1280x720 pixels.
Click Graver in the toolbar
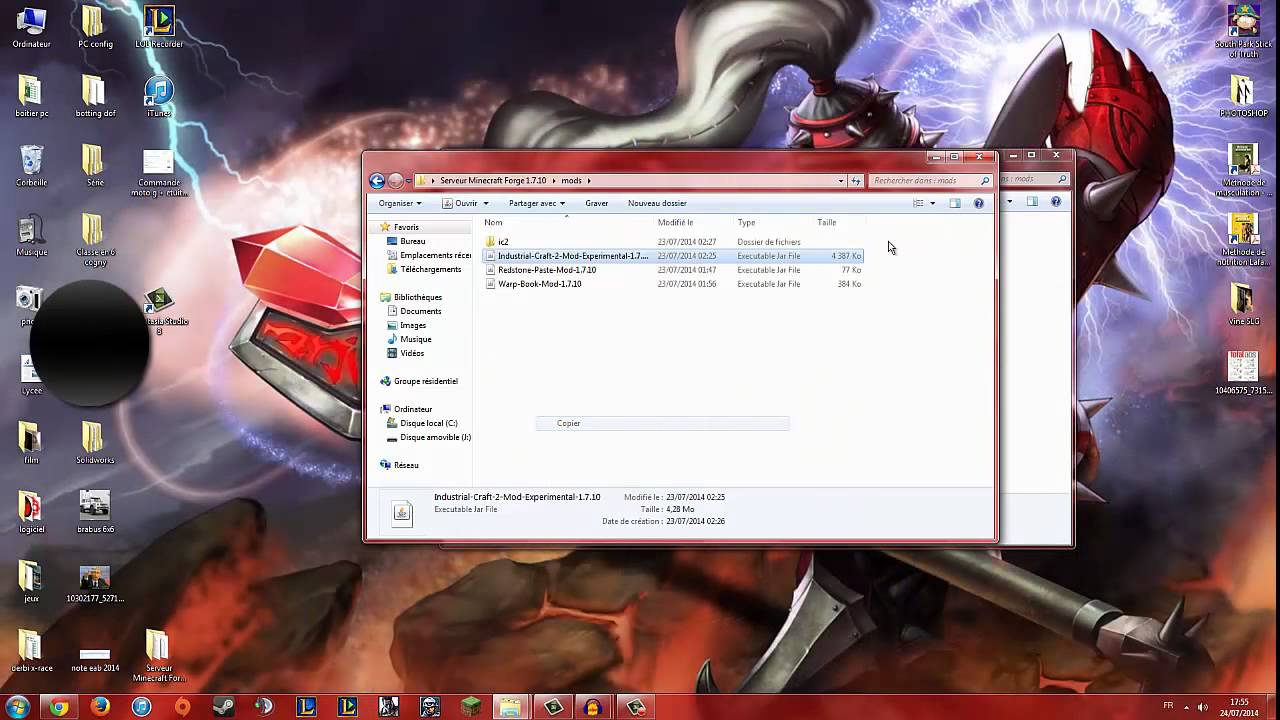(597, 203)
